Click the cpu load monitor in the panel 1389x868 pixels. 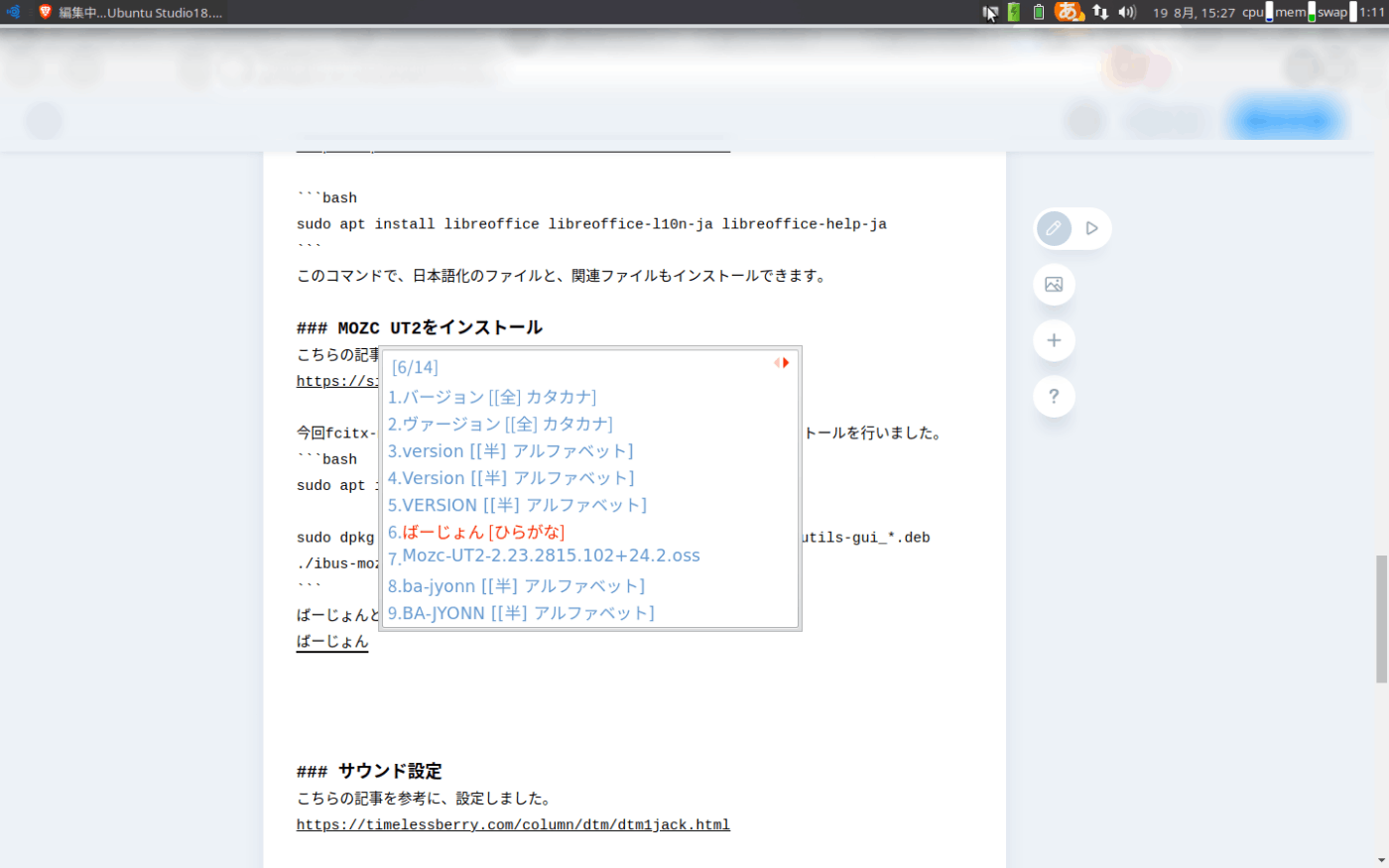pyautogui.click(x=1257, y=12)
